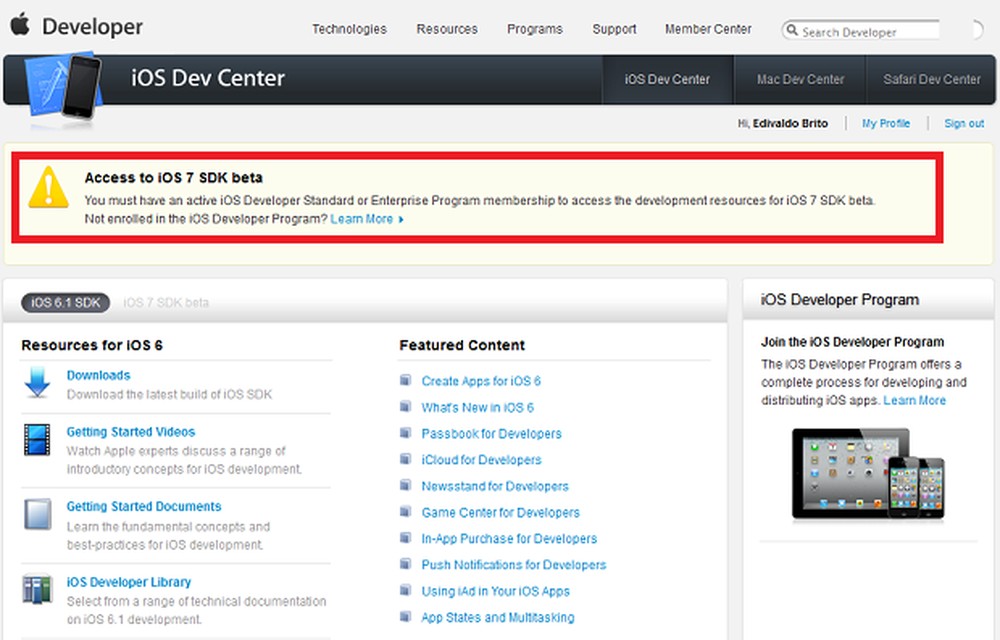
Task: Click Learn More in the SDK beta alert
Action: (360, 219)
